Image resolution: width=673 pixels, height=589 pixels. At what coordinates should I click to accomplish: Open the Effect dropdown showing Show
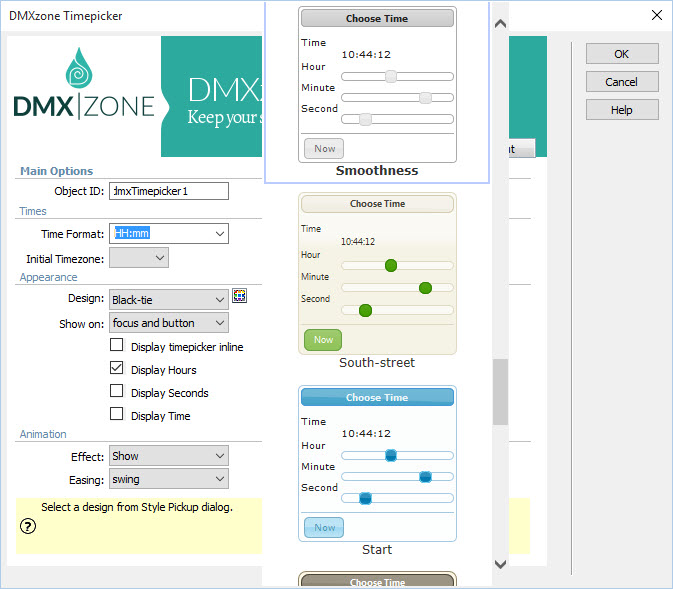point(169,456)
